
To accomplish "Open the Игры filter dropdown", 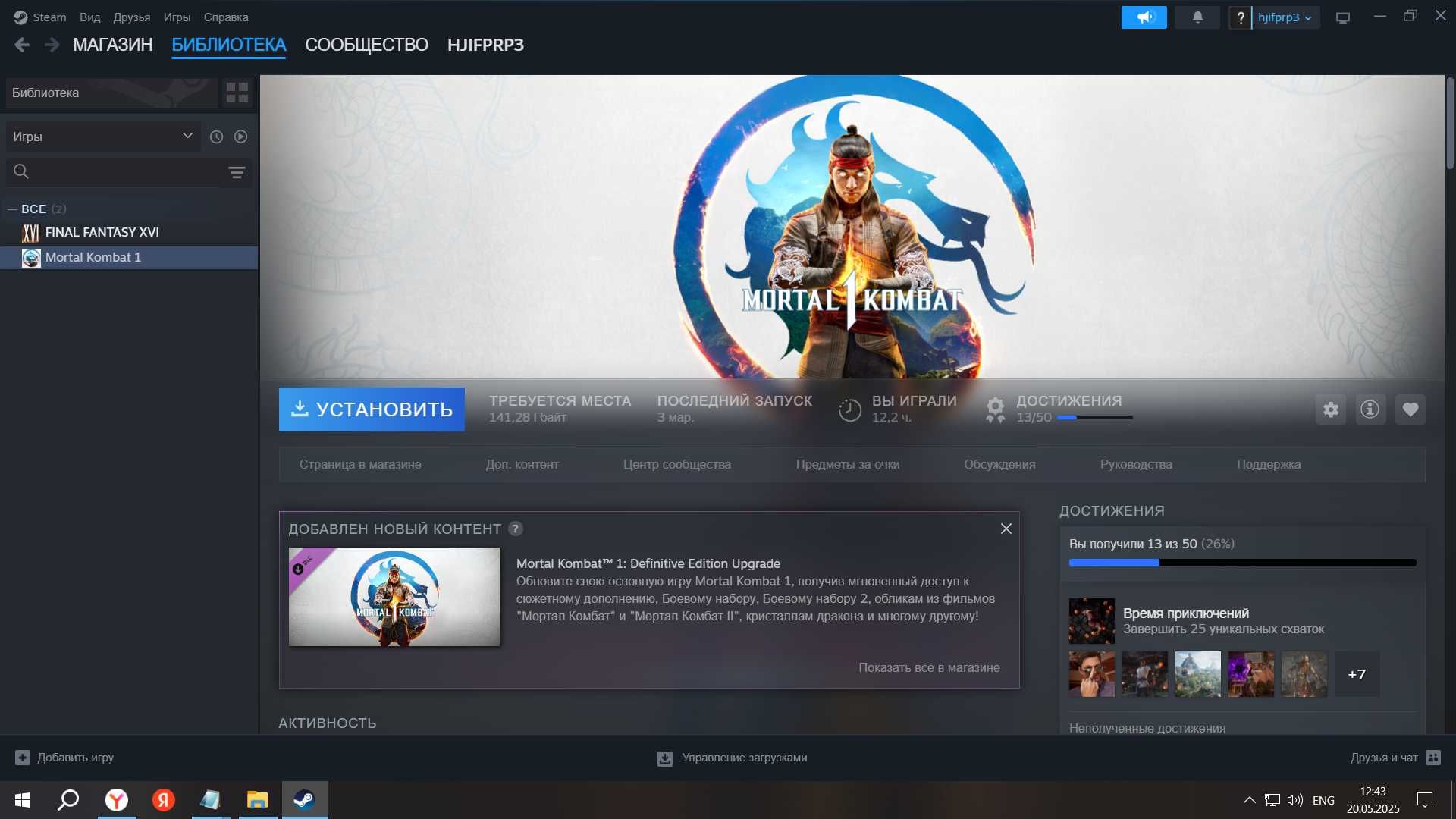I will pos(103,136).
